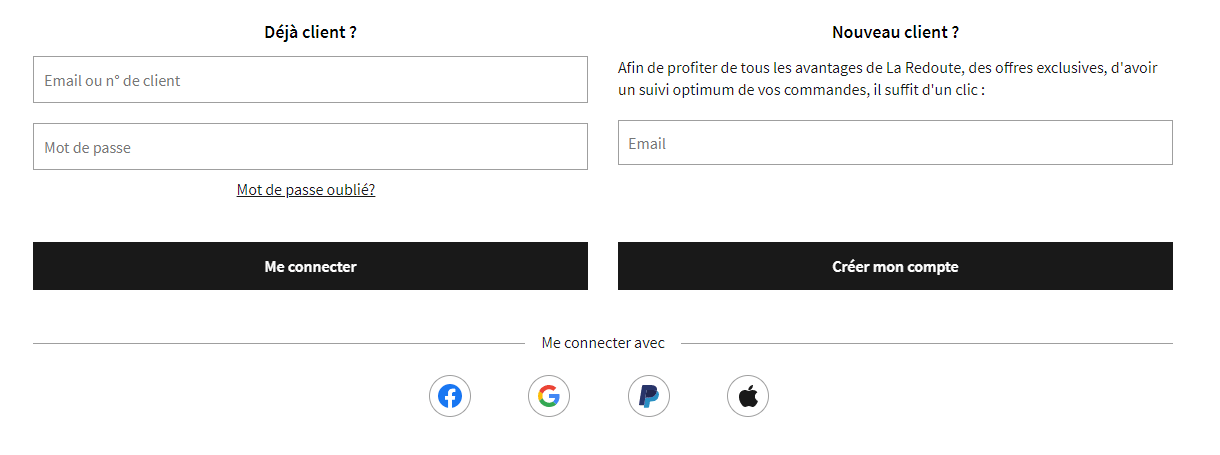1220x455 pixels.
Task: Click the divider line right of "Me connecter avec"
Action: pyautogui.click(x=926, y=343)
